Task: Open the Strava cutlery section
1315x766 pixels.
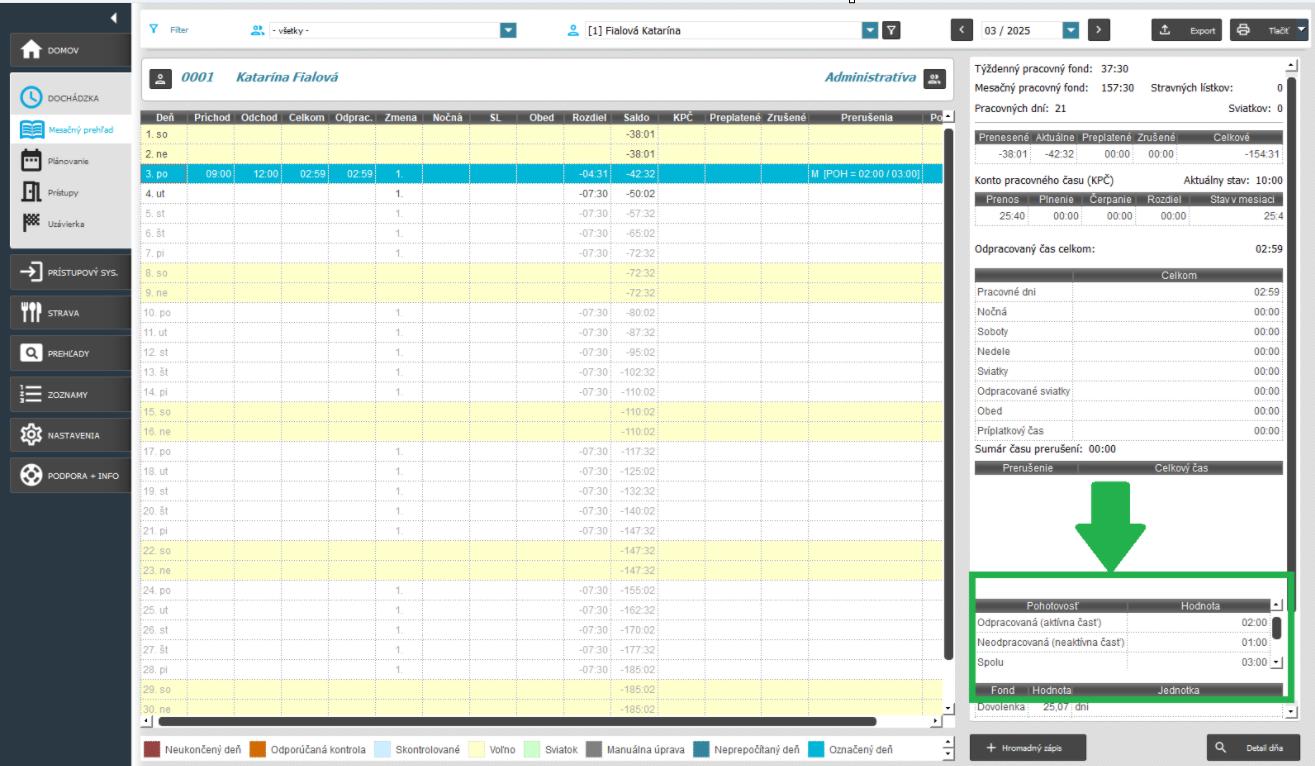Action: click(30, 313)
